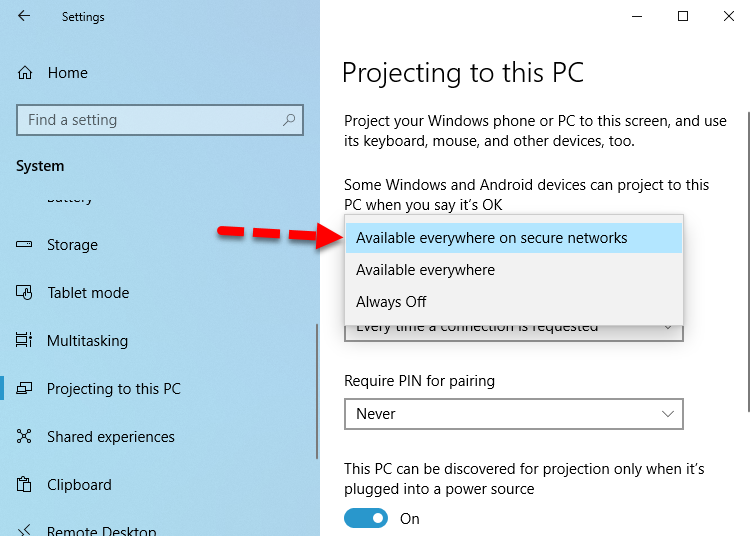
Task: Go to Remote Desktop settings
Action: click(101, 530)
